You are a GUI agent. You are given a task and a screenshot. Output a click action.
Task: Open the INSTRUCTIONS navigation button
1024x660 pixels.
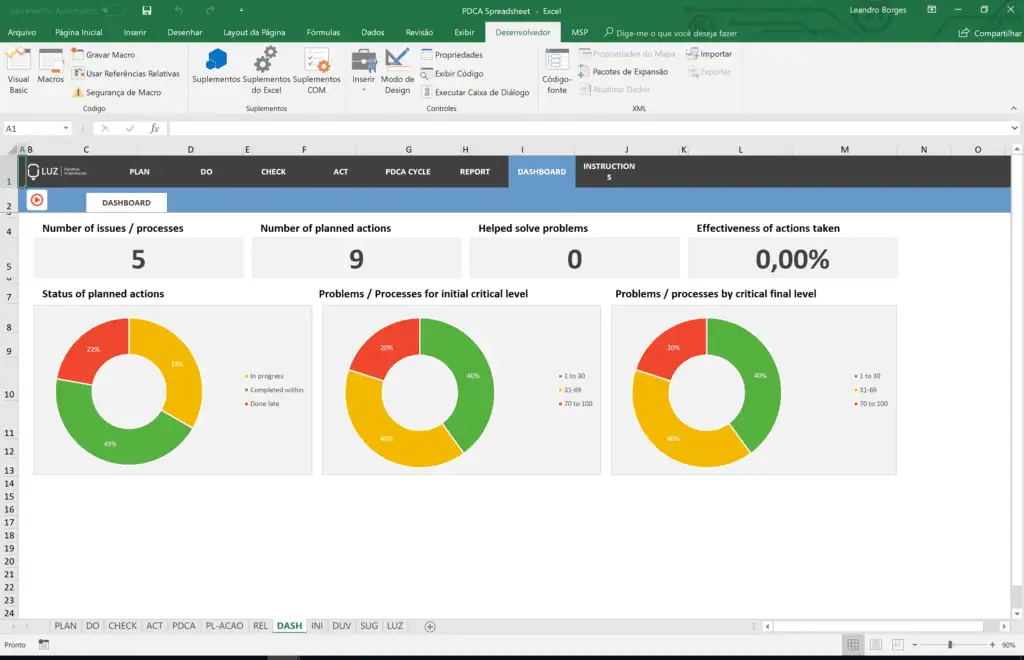[x=609, y=172]
